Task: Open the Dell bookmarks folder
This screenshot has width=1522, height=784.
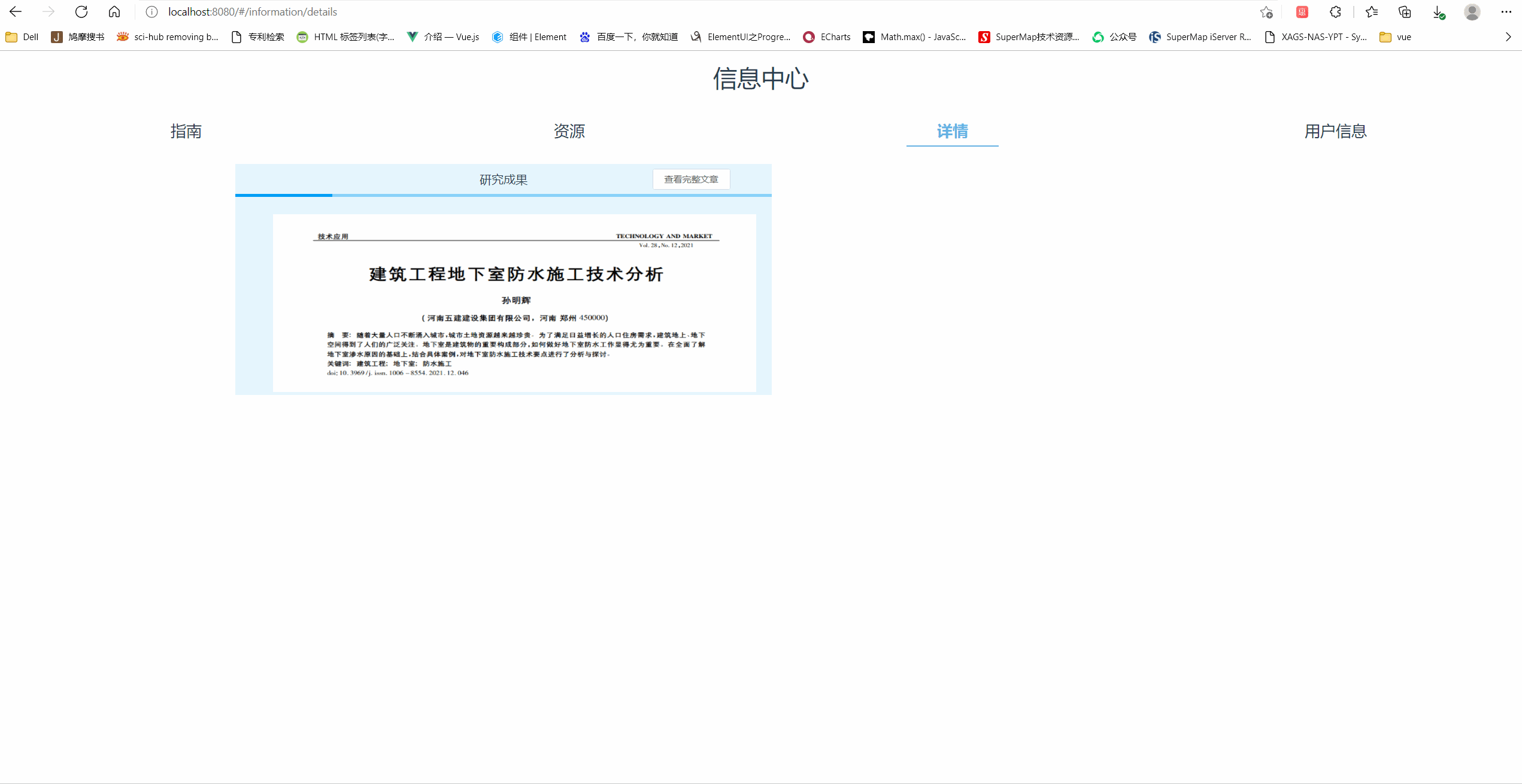Action: [x=22, y=37]
